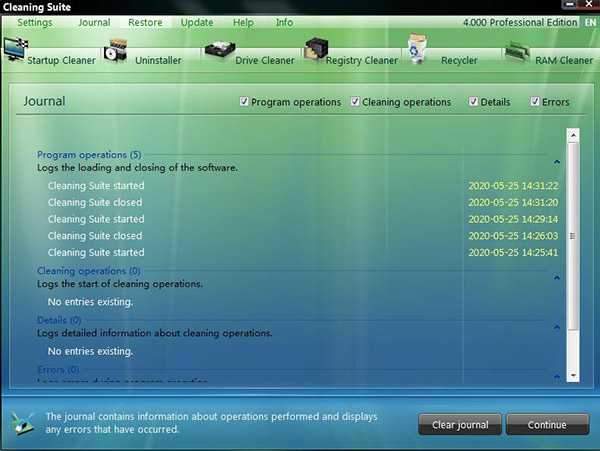The height and width of the screenshot is (451, 600).
Task: Collapse the Details section arrow
Action: [x=556, y=326]
